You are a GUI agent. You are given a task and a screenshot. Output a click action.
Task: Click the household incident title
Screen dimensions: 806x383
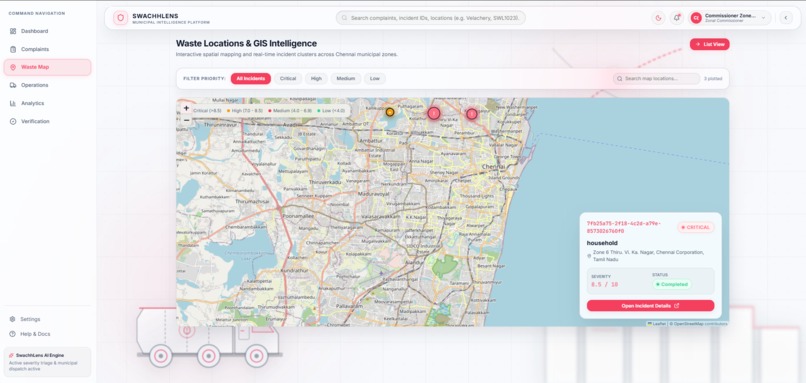coord(602,243)
